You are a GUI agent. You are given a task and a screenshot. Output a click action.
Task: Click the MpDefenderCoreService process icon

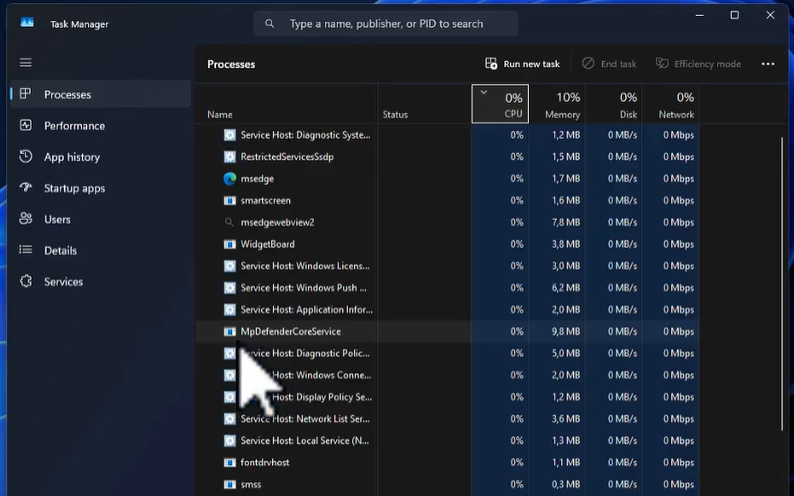(230, 332)
